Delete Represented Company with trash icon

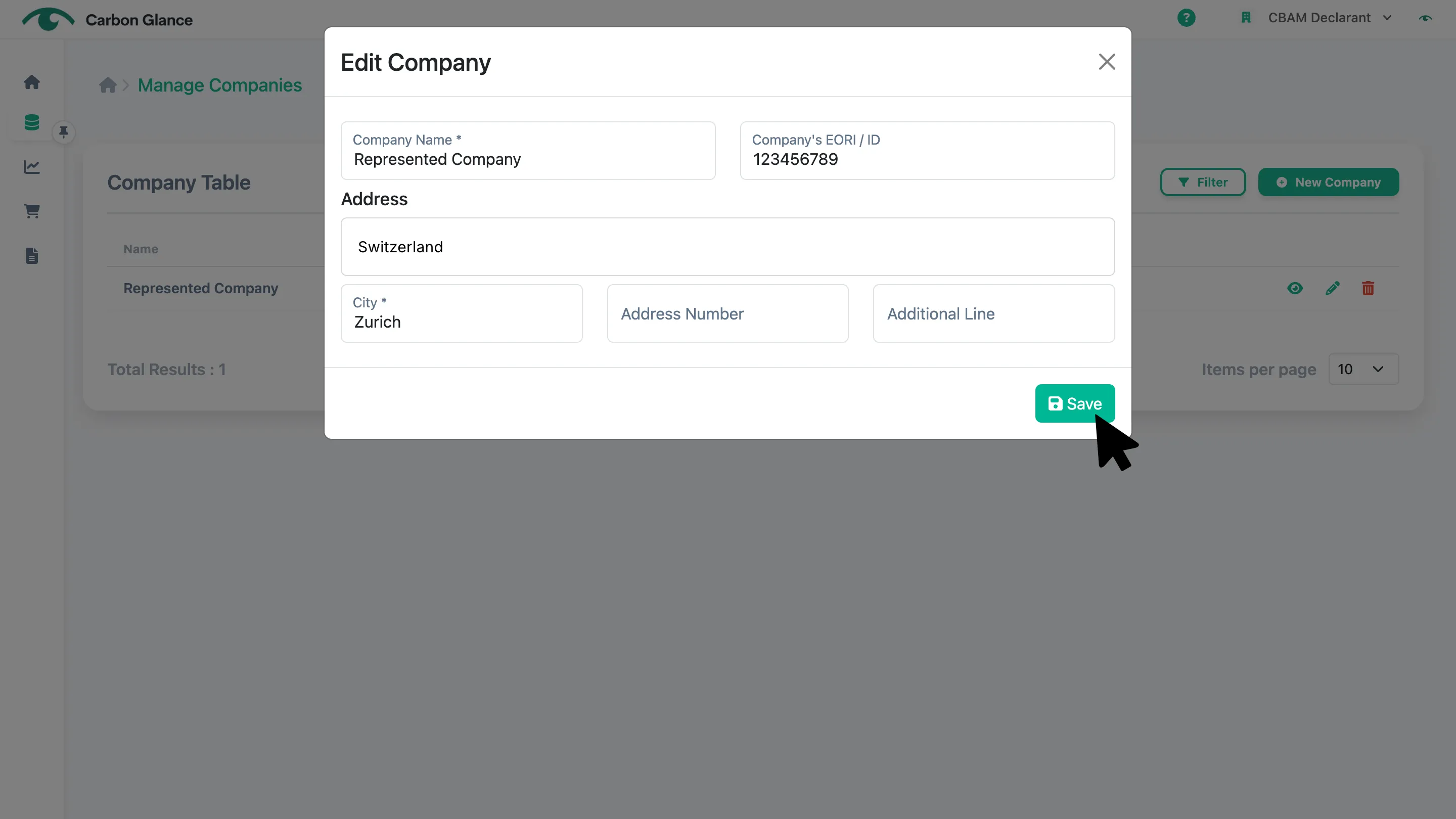click(x=1368, y=289)
